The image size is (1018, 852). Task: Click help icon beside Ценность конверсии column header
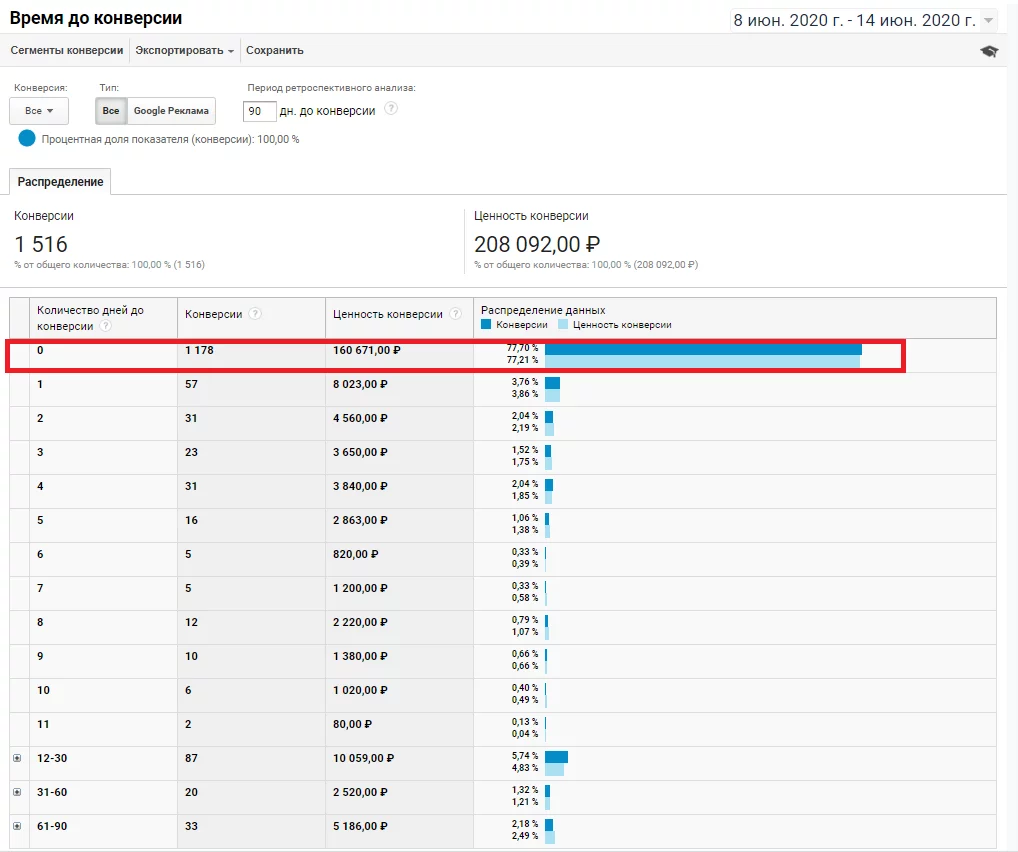tap(456, 314)
